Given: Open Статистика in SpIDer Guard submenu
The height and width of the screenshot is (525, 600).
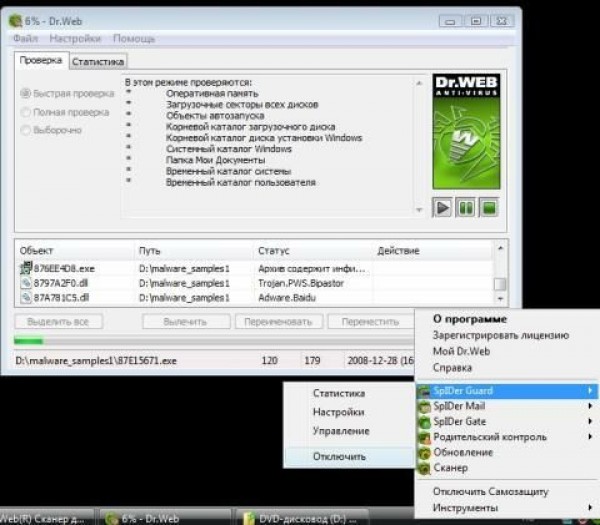Looking at the screenshot, I should (x=339, y=393).
